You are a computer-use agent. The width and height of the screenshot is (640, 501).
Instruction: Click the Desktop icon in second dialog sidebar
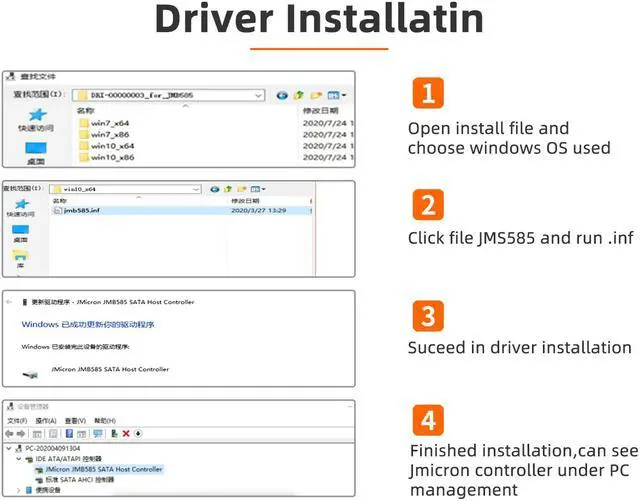(x=20, y=232)
